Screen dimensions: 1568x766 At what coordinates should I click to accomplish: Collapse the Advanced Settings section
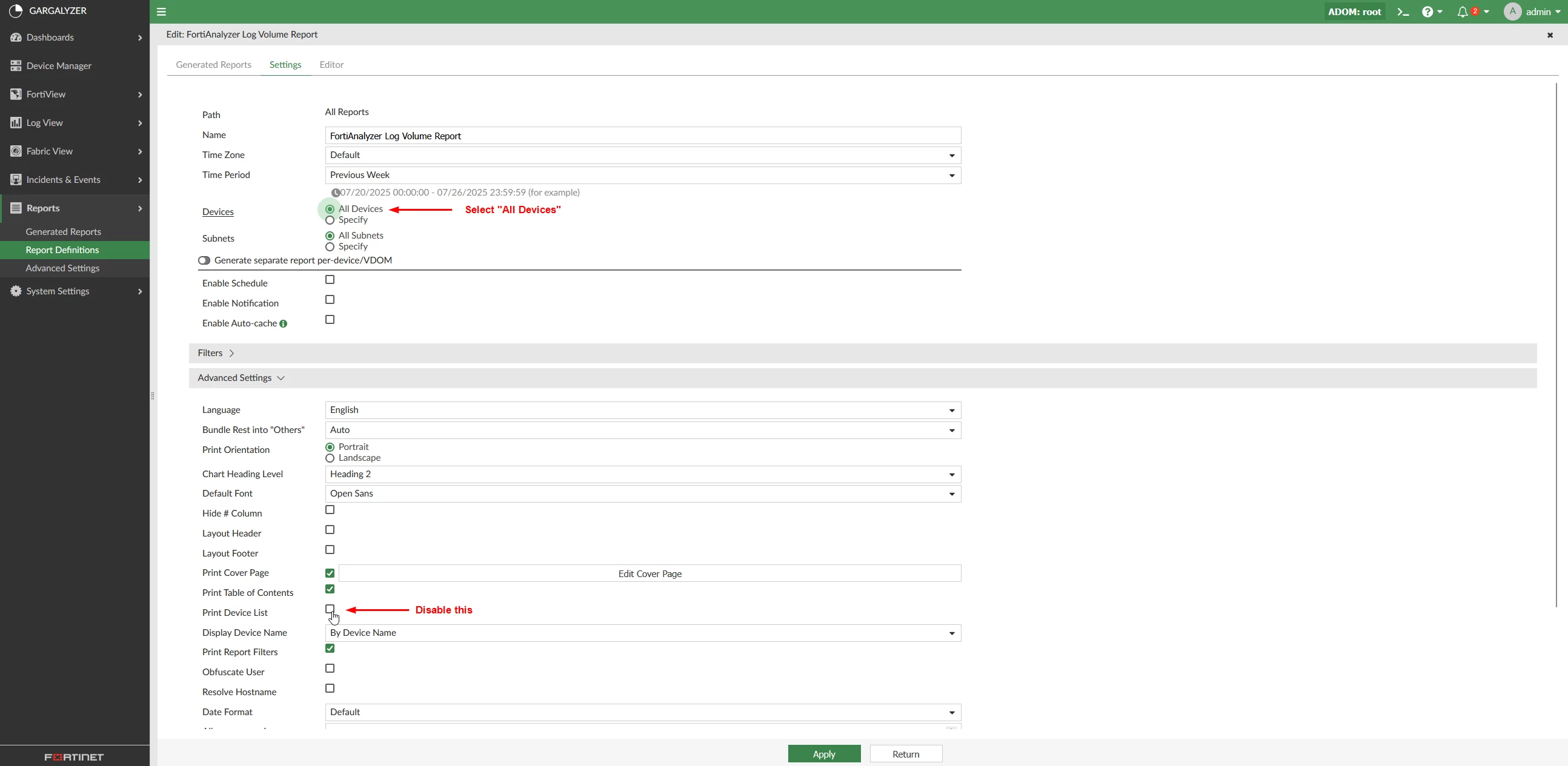(863, 378)
